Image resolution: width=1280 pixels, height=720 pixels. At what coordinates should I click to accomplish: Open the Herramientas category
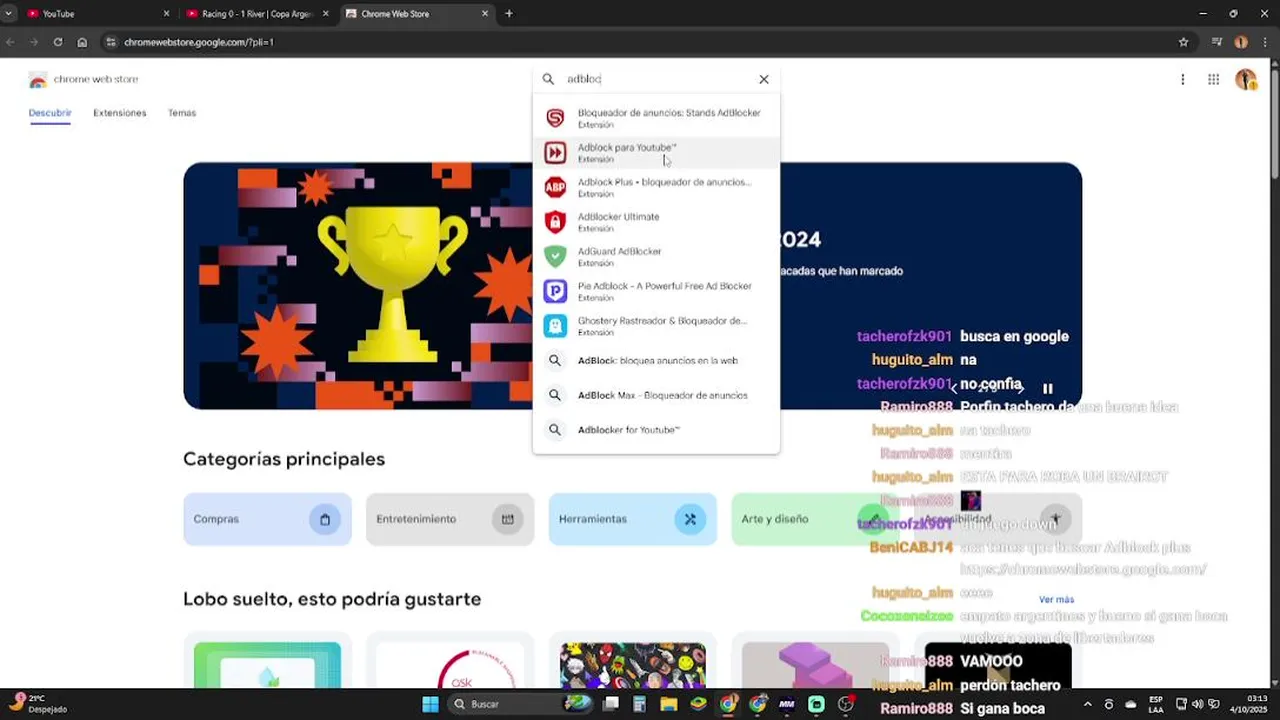[633, 519]
